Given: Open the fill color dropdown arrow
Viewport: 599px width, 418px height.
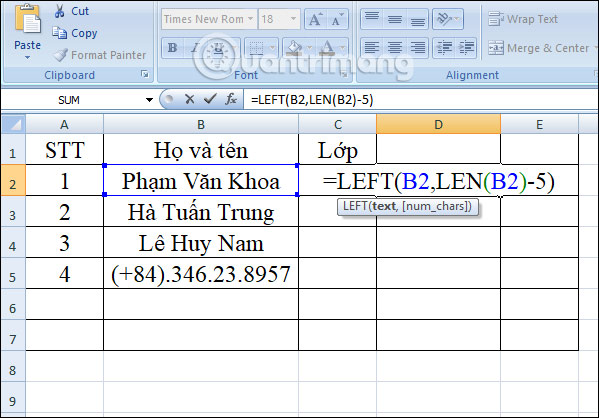Looking at the screenshot, I should point(310,48).
